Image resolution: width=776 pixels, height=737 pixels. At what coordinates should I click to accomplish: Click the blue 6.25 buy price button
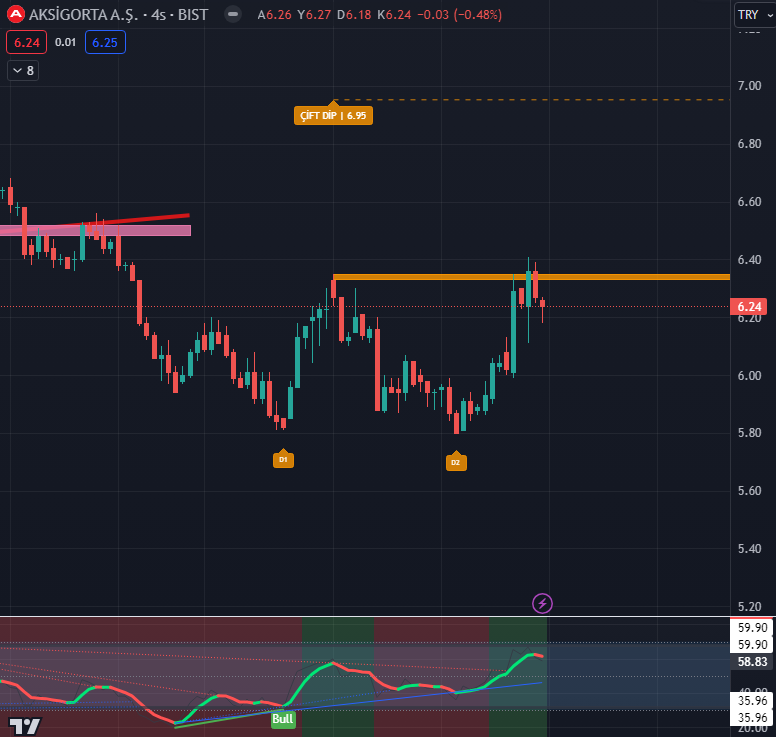tap(105, 43)
